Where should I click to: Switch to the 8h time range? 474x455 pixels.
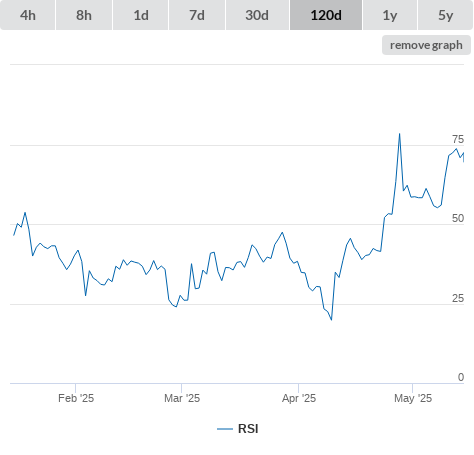tap(84, 15)
